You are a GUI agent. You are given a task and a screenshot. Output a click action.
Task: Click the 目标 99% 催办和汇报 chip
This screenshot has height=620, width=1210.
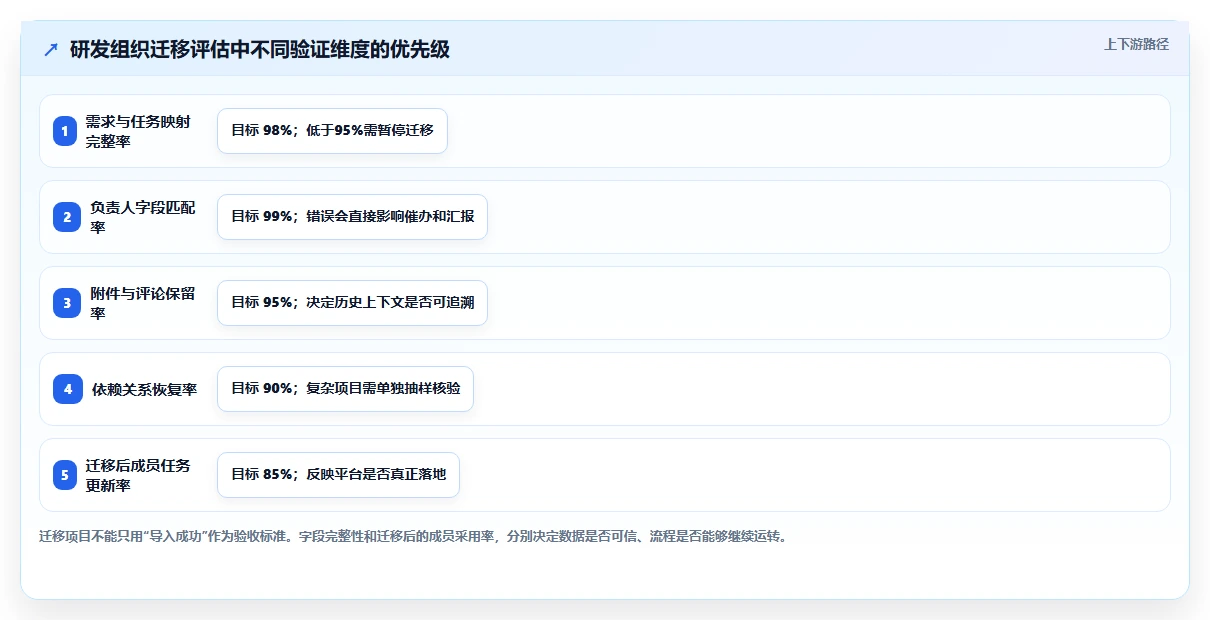coord(352,217)
